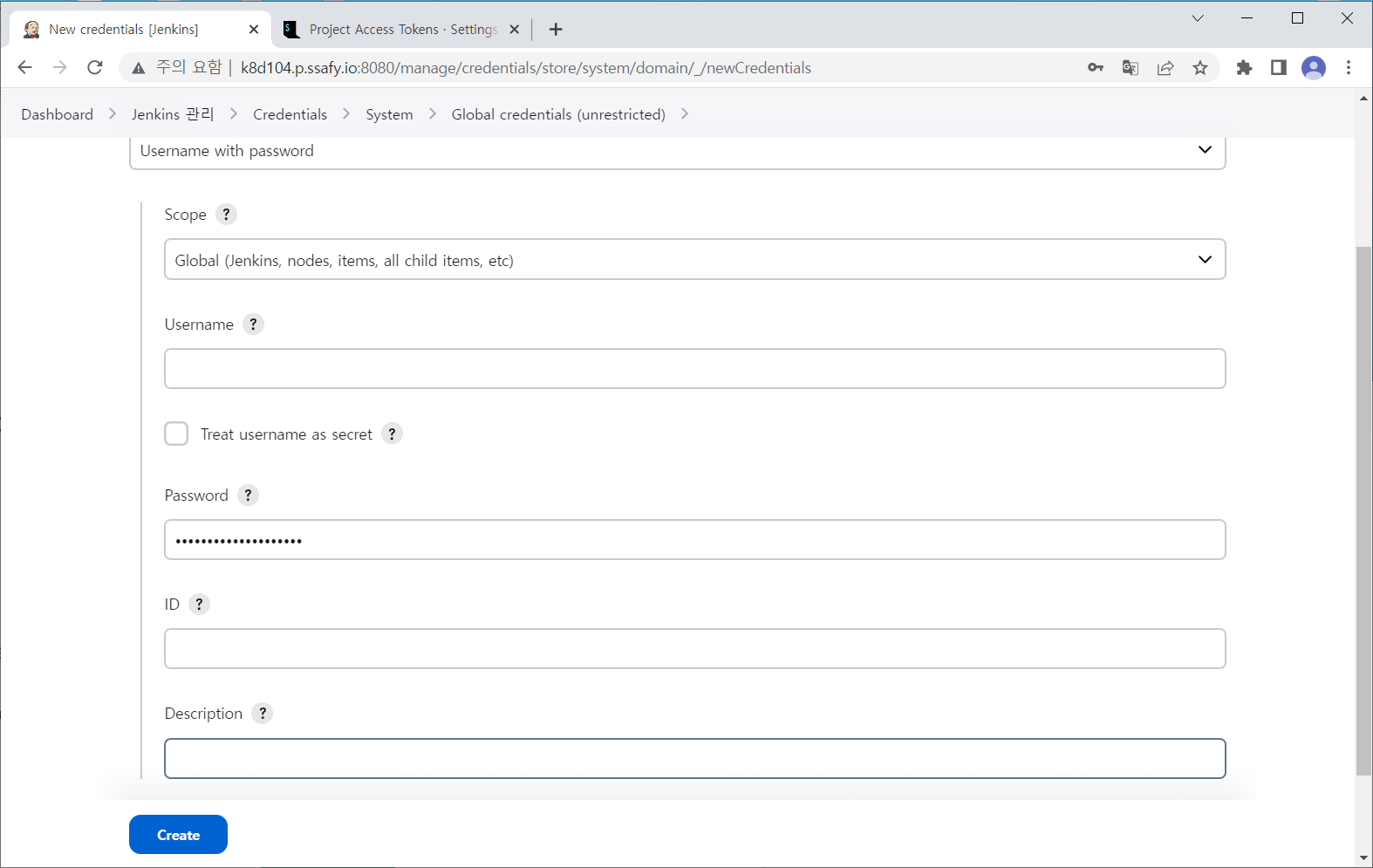Click the scrollbar down arrow
Image resolution: width=1373 pixels, height=868 pixels.
coord(1363,858)
